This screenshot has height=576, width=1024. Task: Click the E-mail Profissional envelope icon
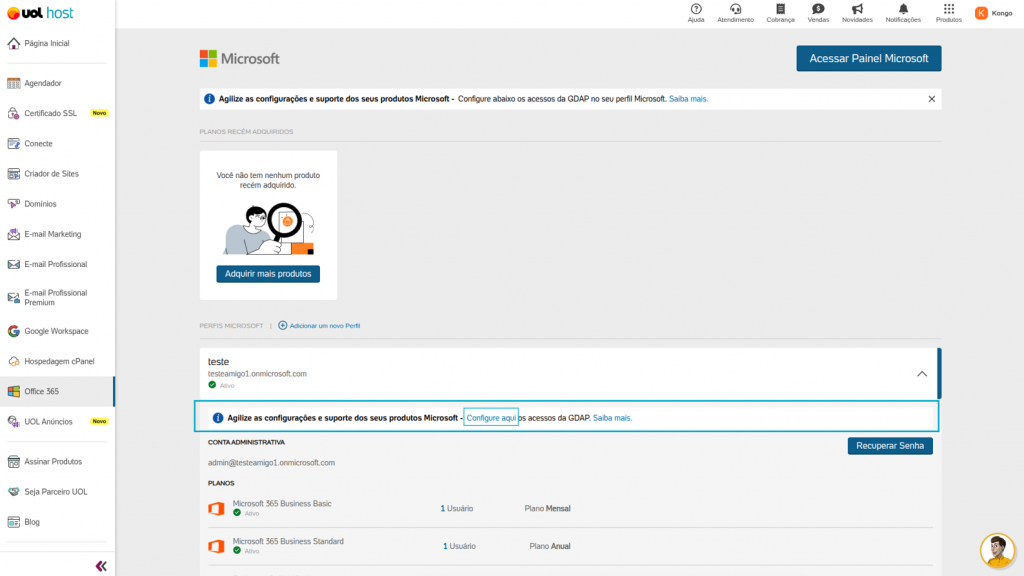[14, 264]
